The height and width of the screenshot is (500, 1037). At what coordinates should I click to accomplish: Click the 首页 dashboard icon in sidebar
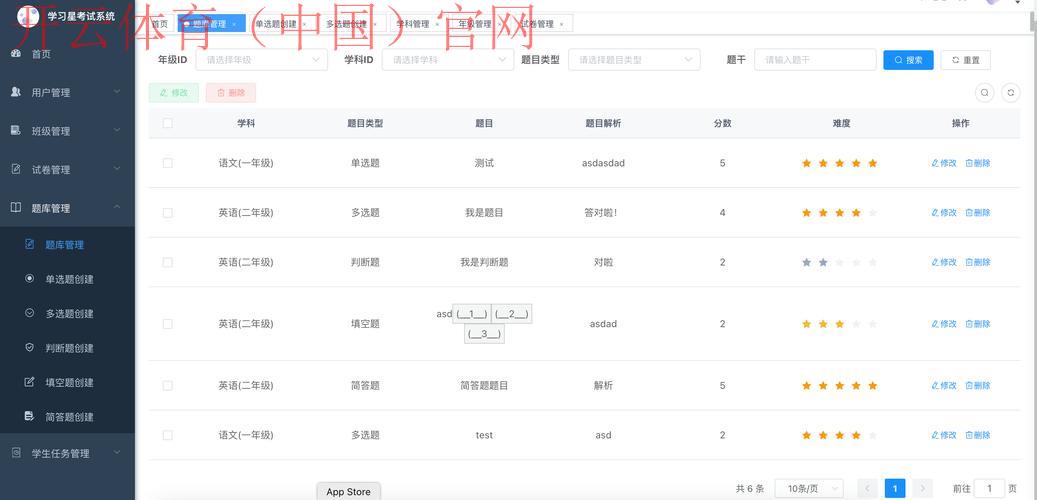click(x=17, y=54)
